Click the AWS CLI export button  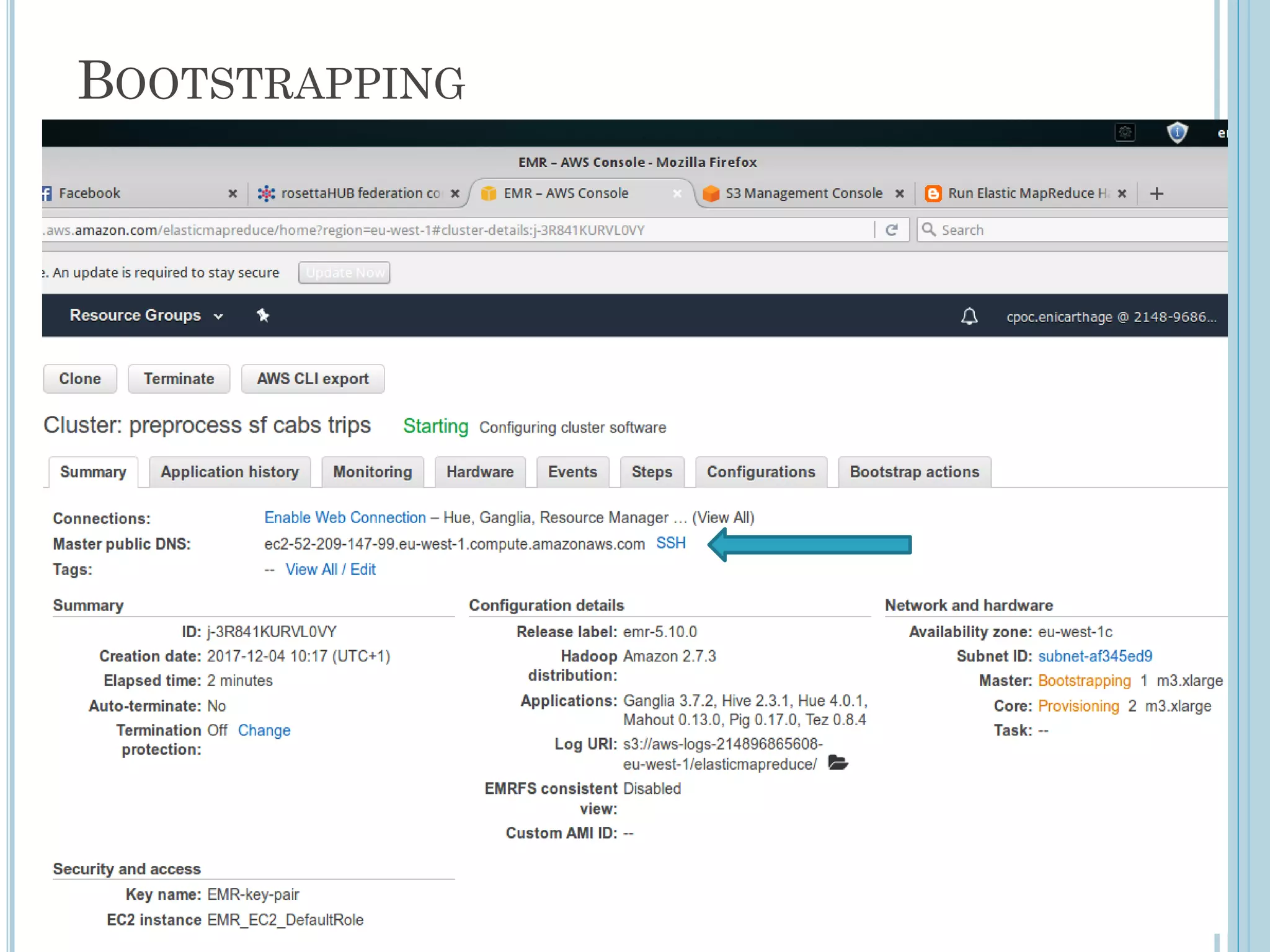point(313,379)
